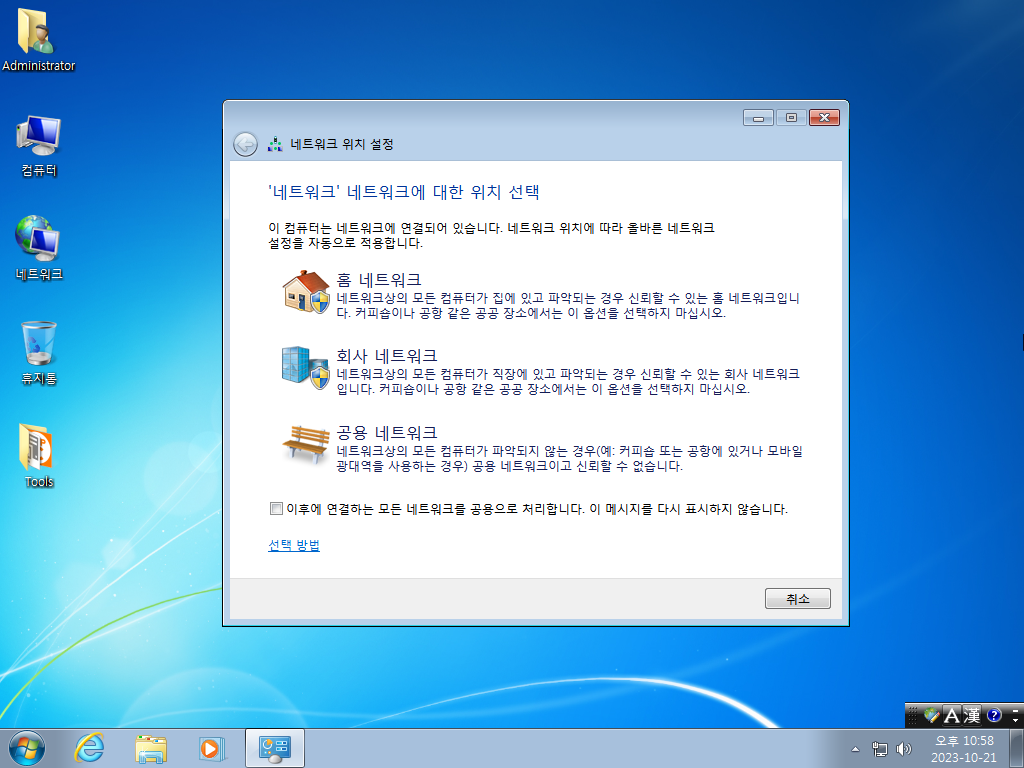Open language bar help icon
Screen dimensions: 1024x768
pos(994,716)
